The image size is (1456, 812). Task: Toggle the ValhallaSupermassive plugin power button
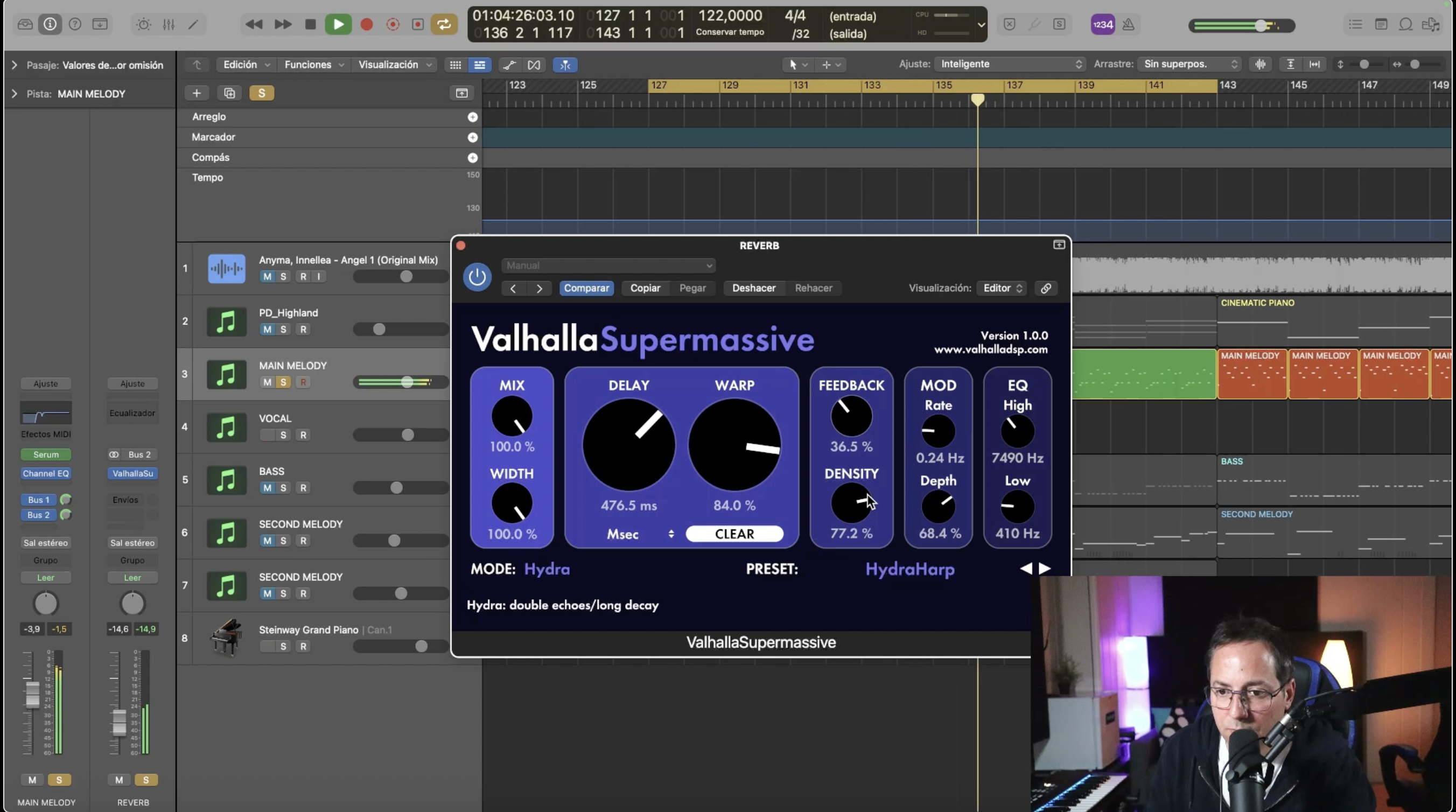click(477, 277)
